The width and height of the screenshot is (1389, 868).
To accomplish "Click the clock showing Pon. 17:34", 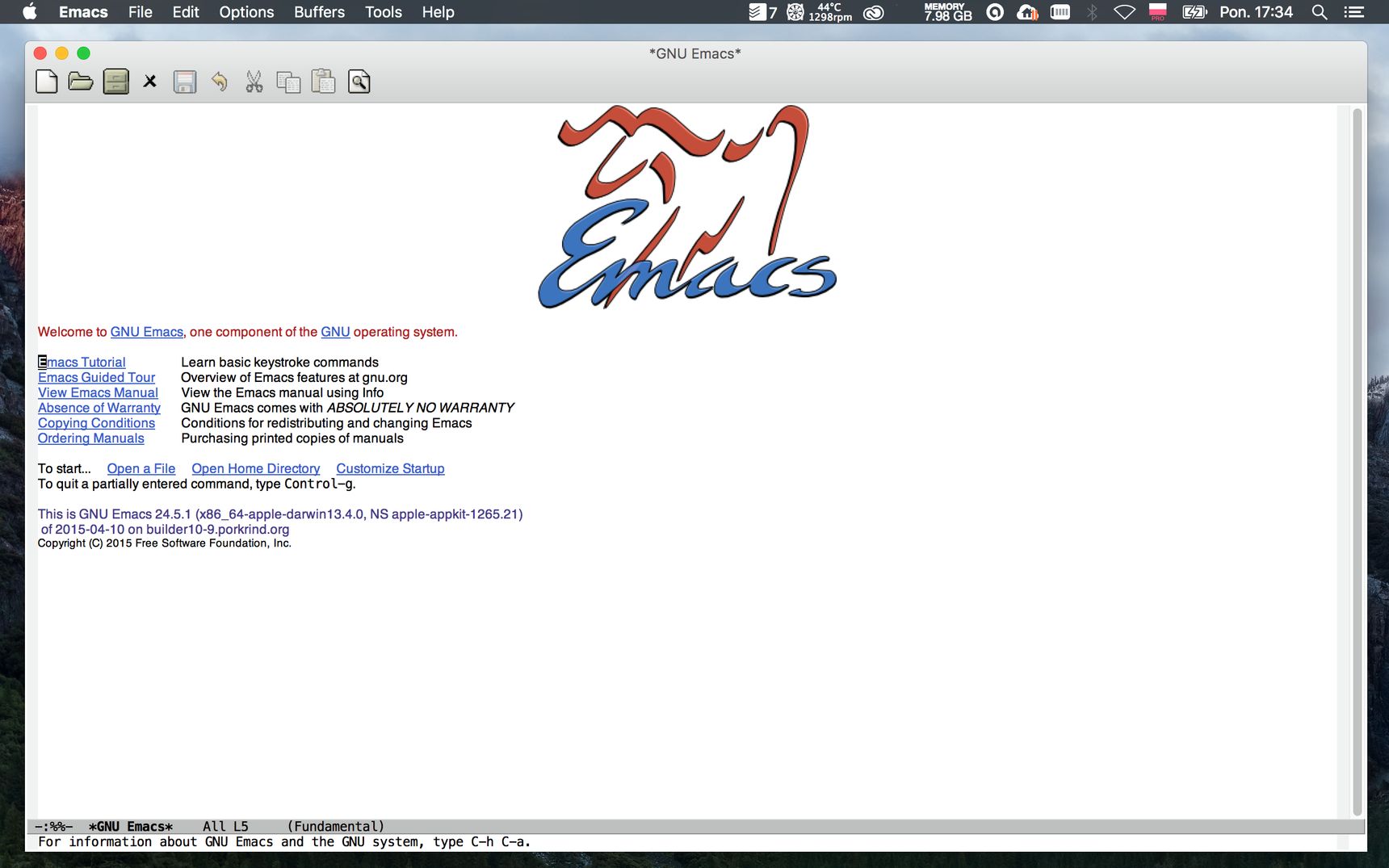I will (1256, 12).
